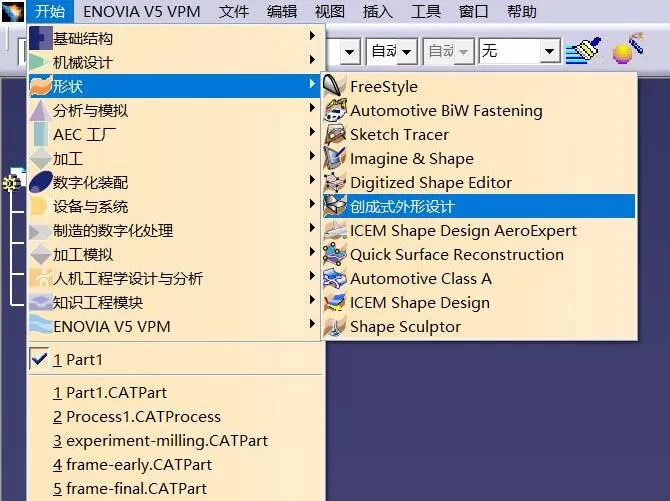This screenshot has width=670, height=501.
Task: Click the yellow sphere material icon
Action: (627, 48)
